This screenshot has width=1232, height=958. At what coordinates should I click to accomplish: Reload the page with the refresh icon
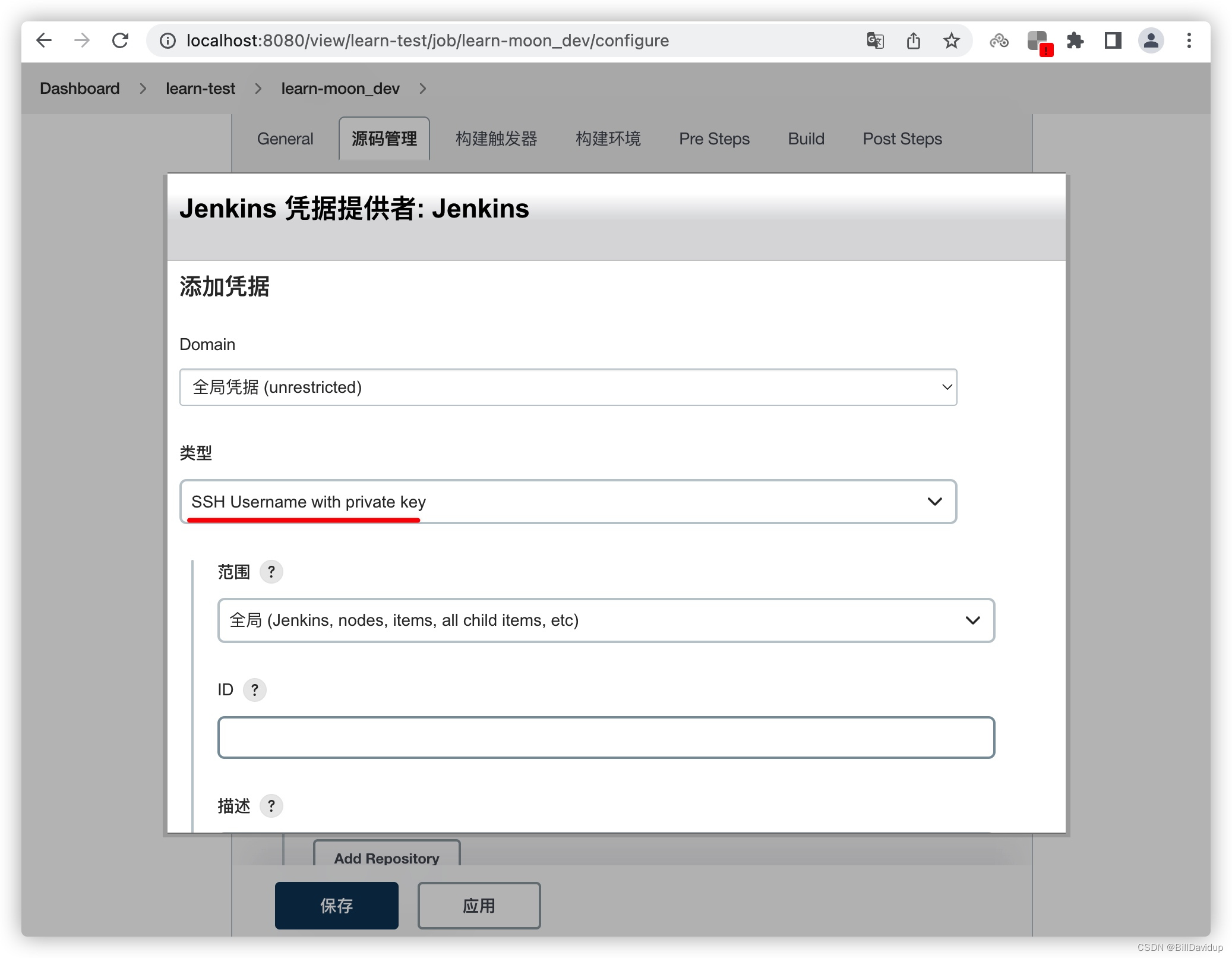121,40
